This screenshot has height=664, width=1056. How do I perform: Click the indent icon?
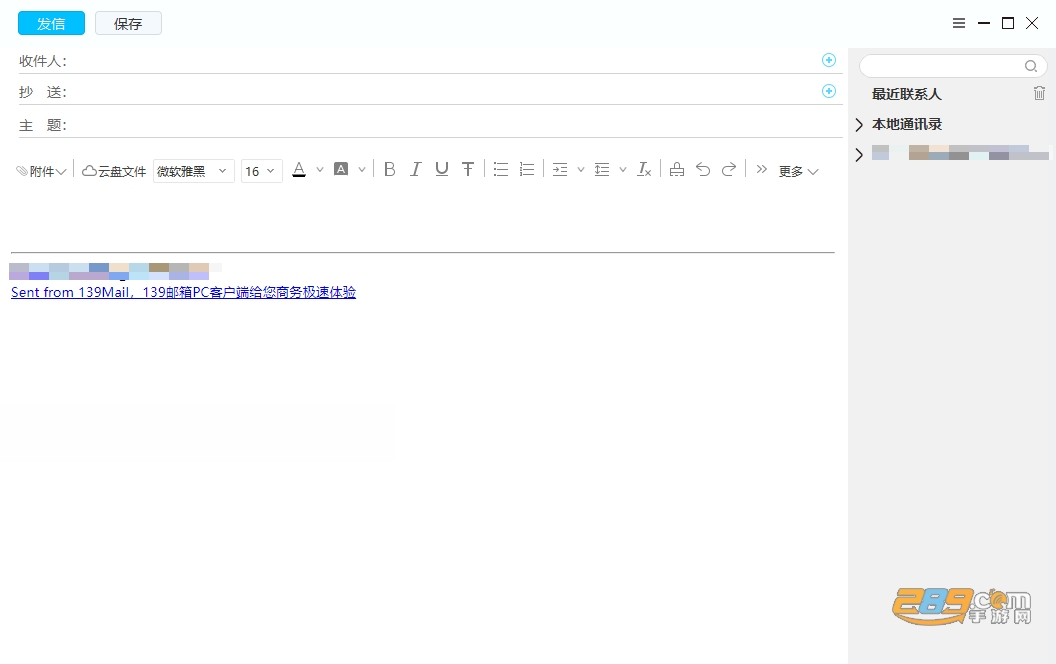tap(560, 170)
